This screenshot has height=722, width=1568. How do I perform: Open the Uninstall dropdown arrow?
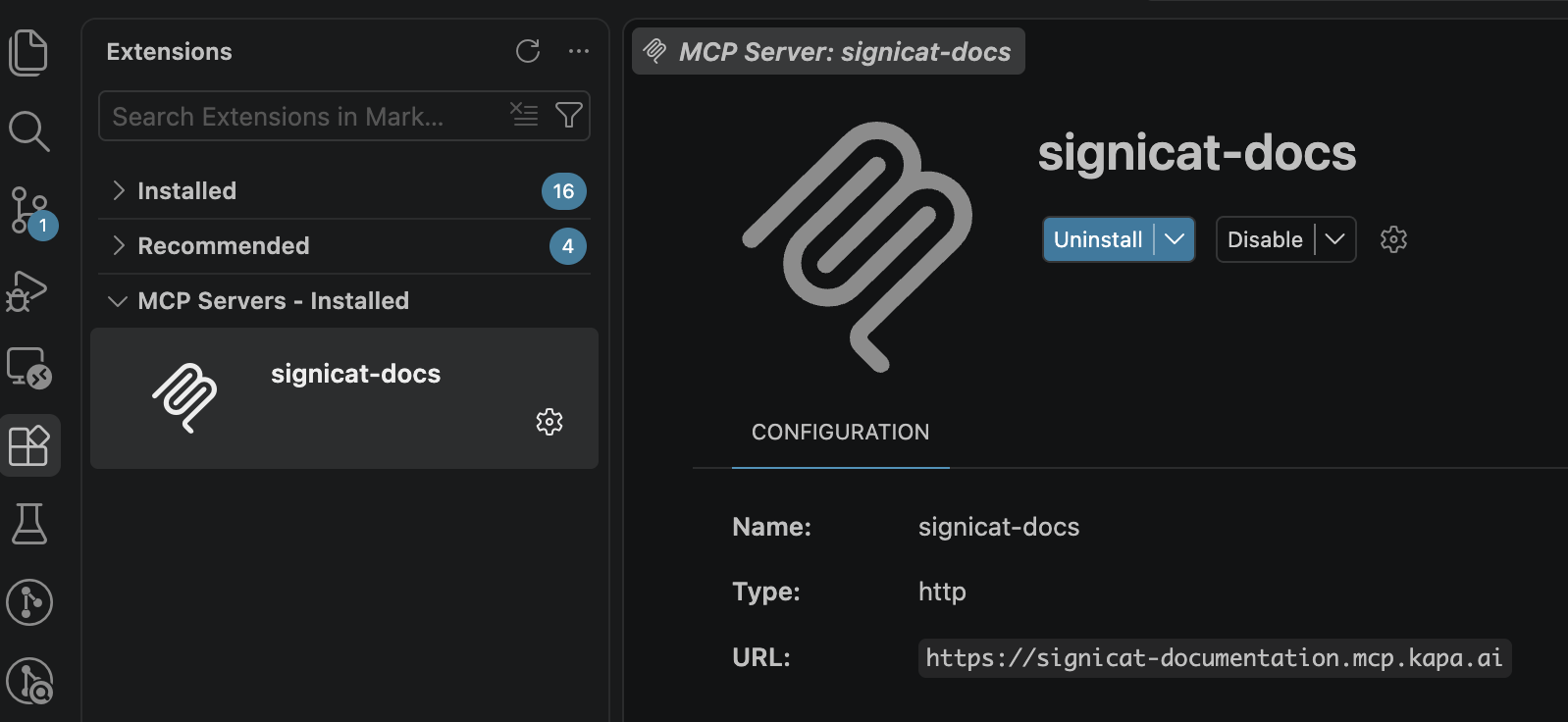point(1175,239)
